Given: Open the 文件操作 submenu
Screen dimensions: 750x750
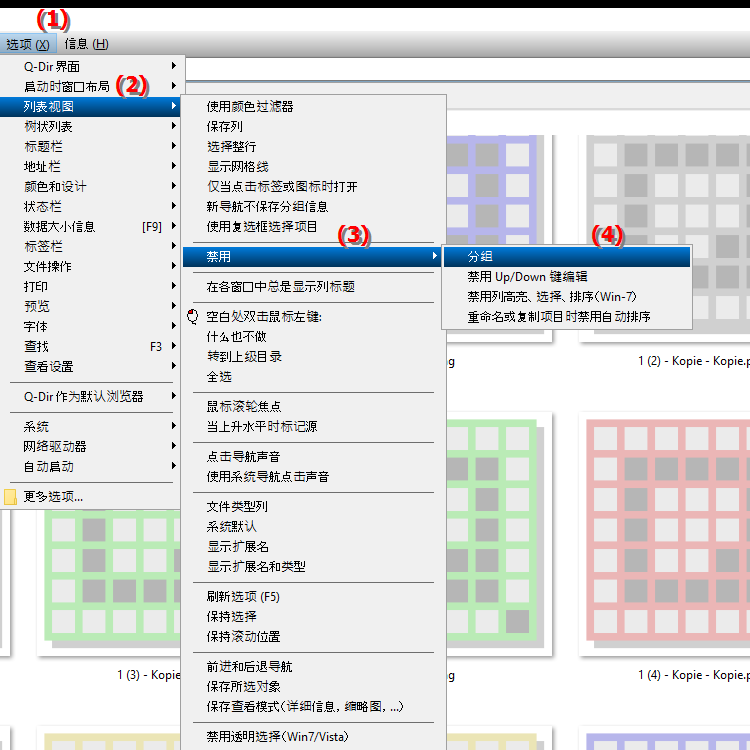Looking at the screenshot, I should pos(90,266).
